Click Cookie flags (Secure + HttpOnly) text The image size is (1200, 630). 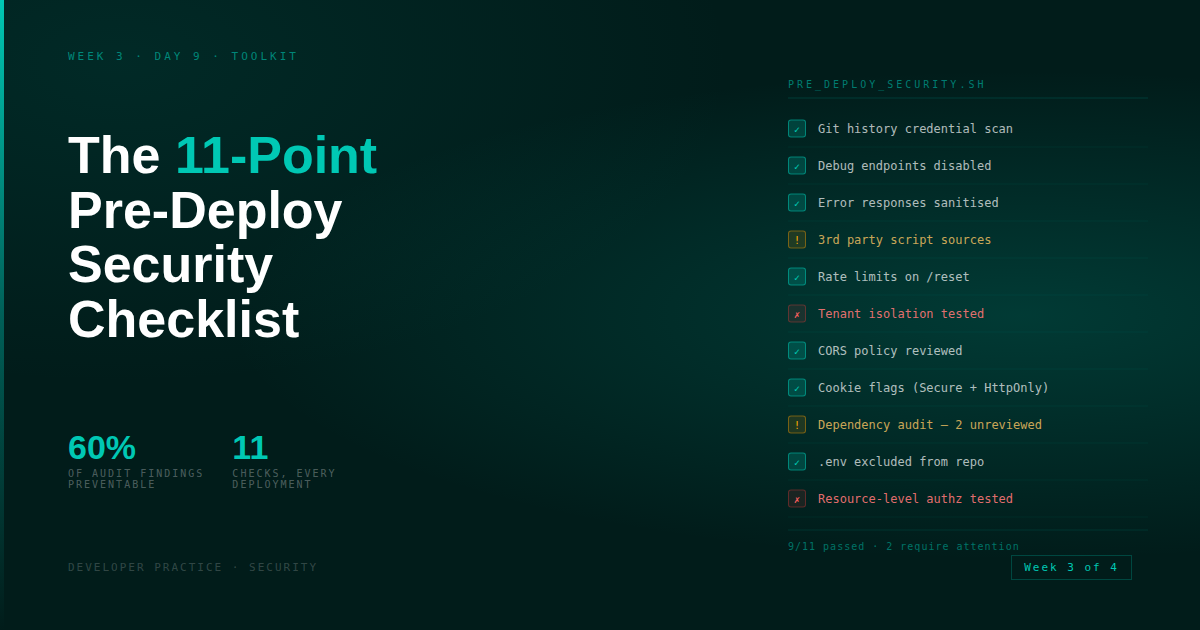click(x=933, y=388)
